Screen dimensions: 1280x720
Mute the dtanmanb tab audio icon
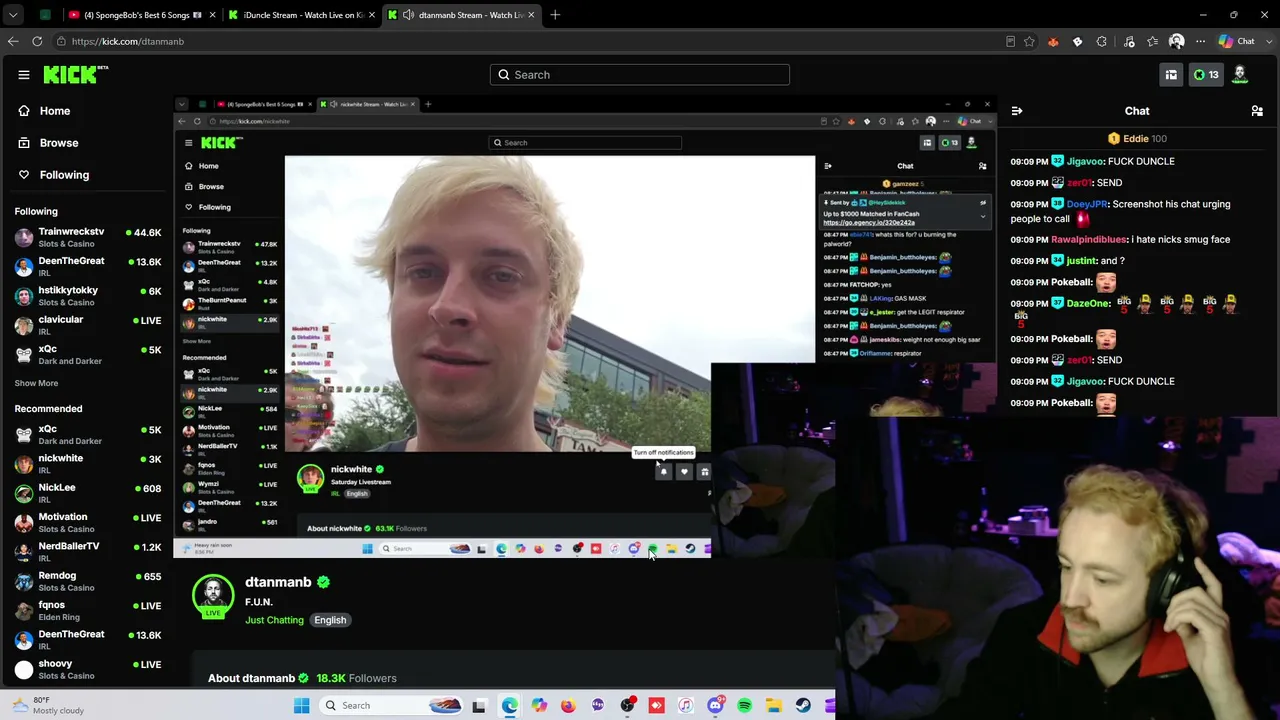(408, 15)
